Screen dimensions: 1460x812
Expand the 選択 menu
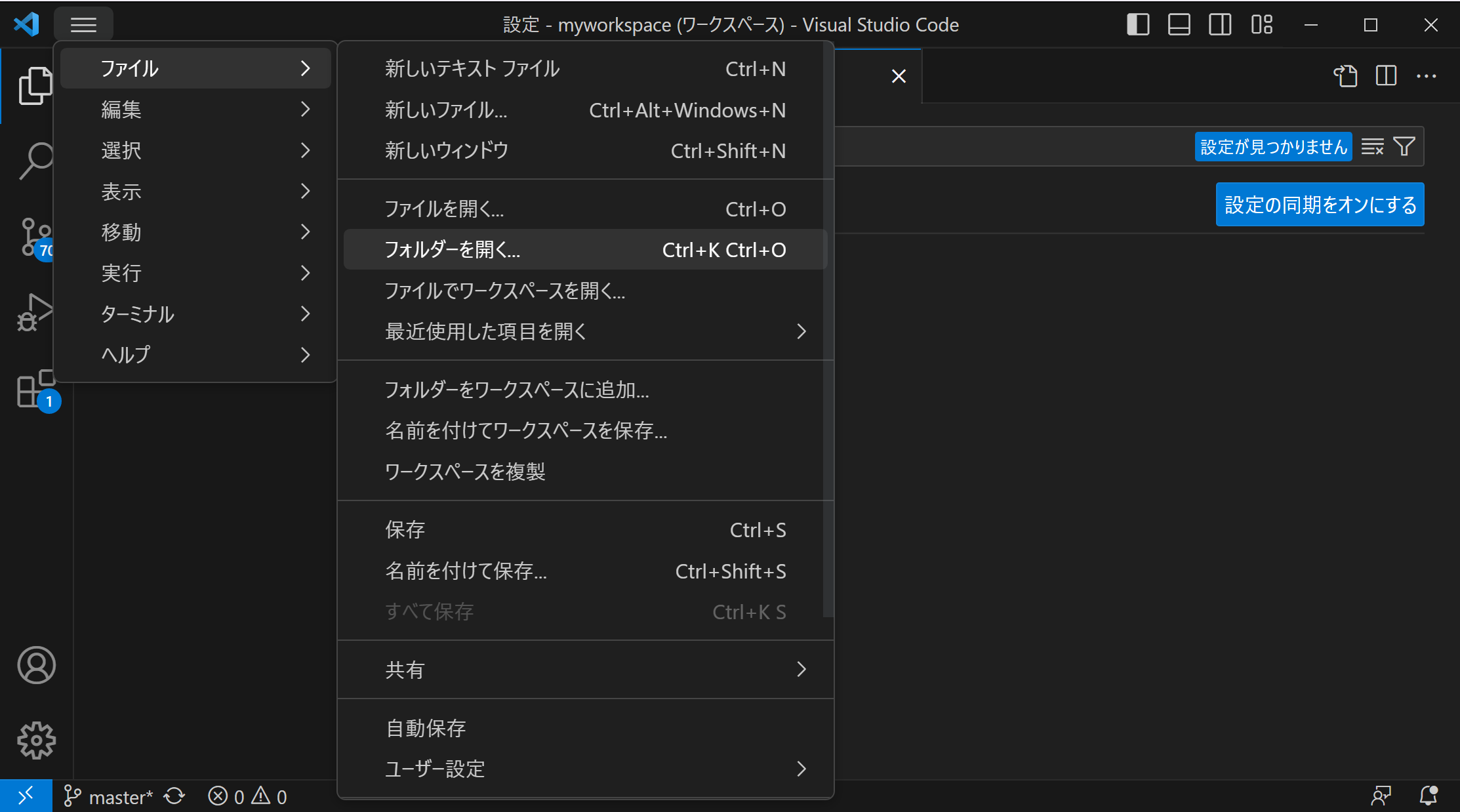pos(195,150)
